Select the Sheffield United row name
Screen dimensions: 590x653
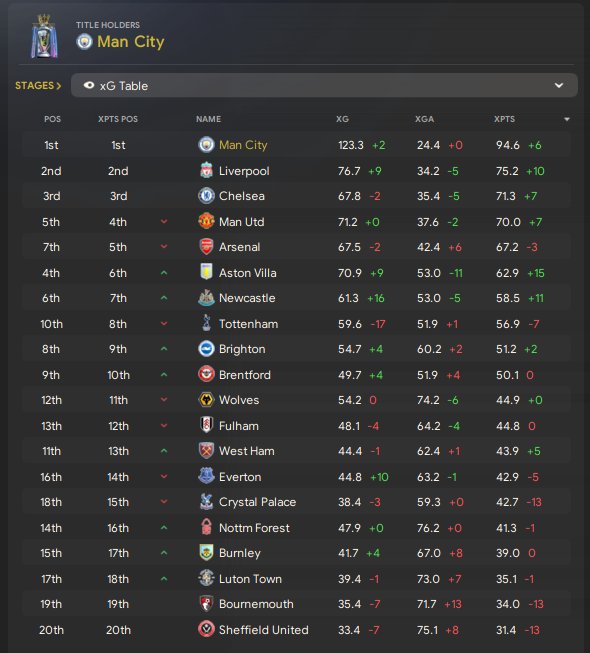click(264, 630)
